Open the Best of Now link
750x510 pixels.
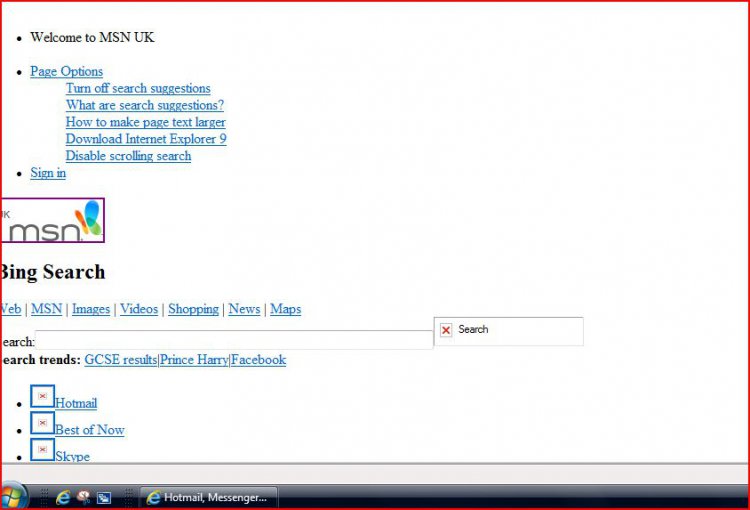[x=90, y=430]
